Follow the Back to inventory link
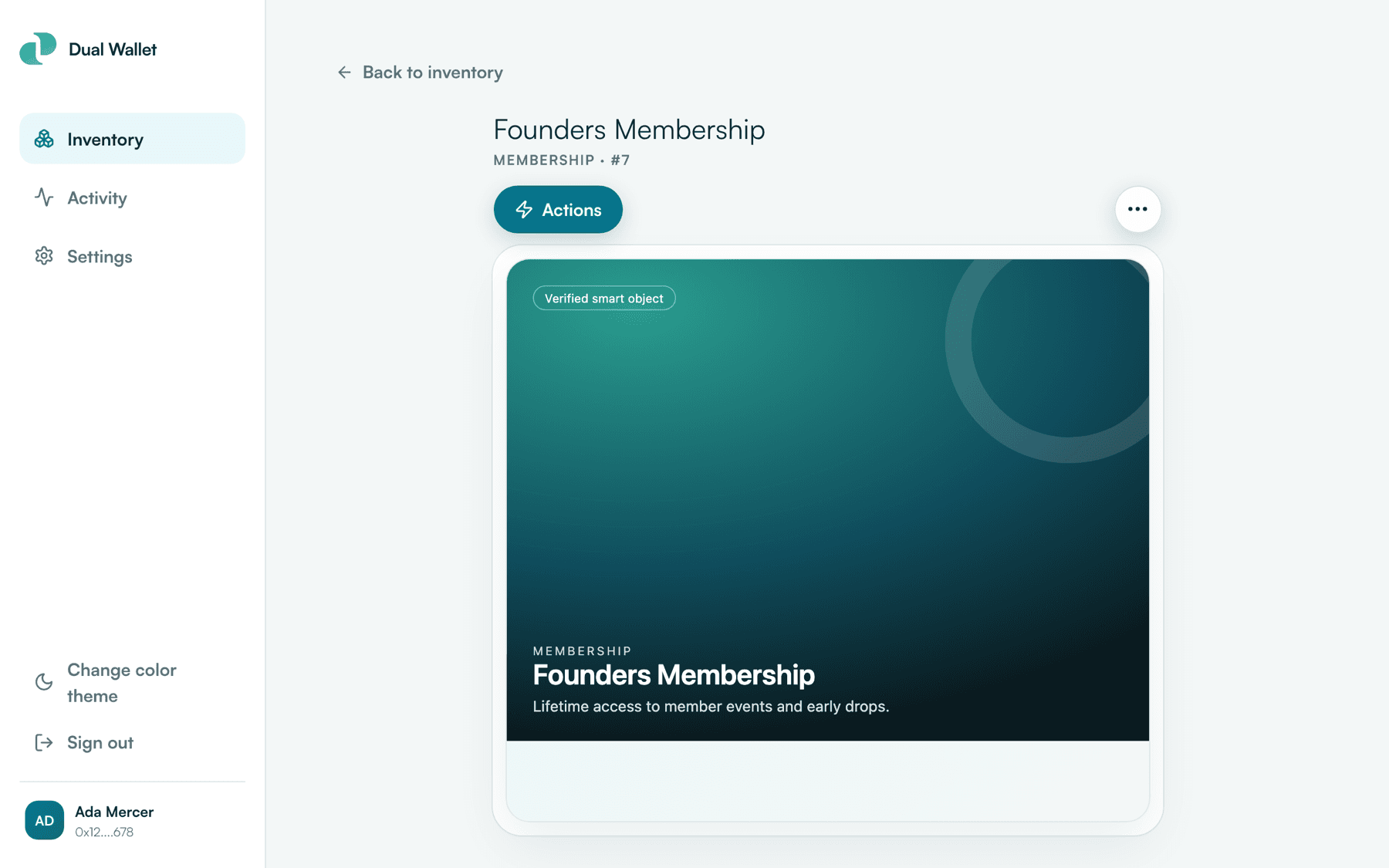1389x868 pixels. (x=420, y=73)
